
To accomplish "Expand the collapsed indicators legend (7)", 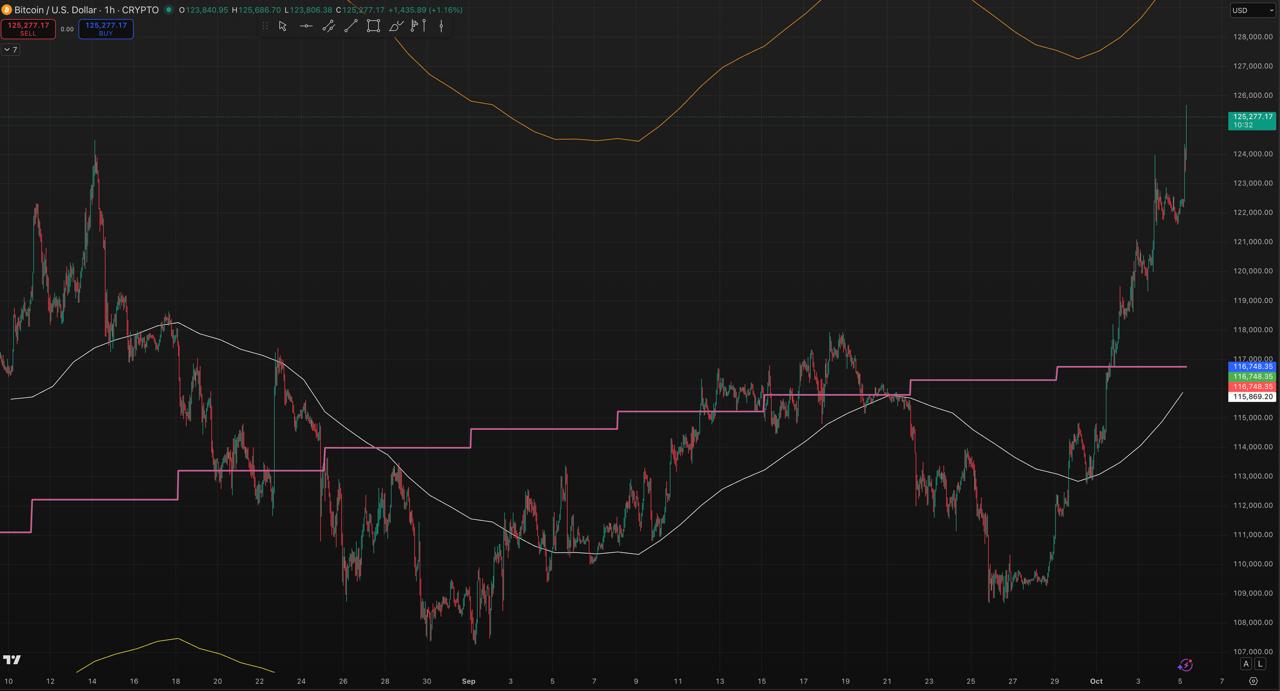I will coord(10,49).
